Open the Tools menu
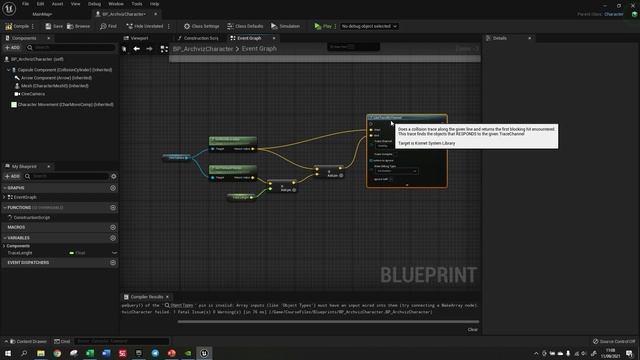The height and width of the screenshot is (360, 640). tap(137, 4)
